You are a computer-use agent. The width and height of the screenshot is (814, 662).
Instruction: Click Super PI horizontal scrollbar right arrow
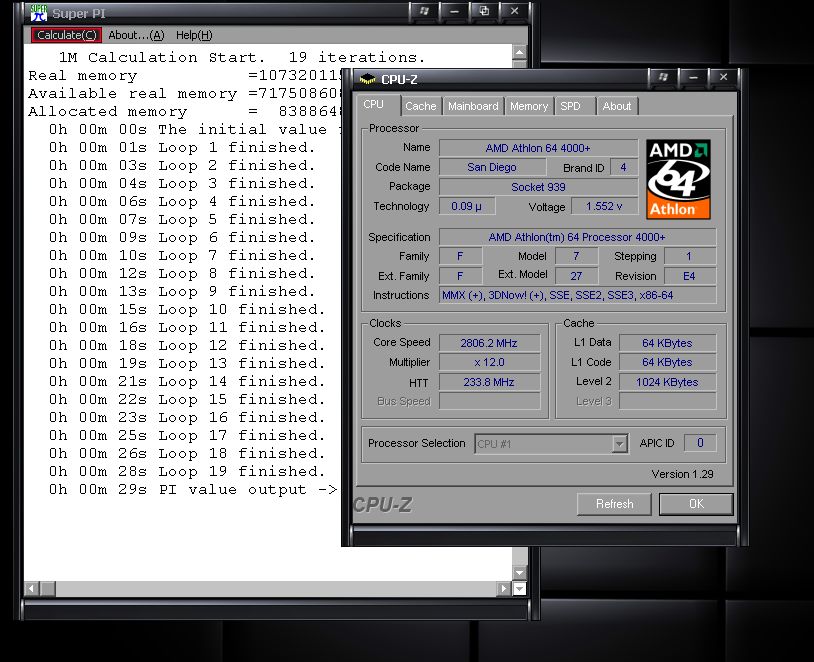click(503, 588)
